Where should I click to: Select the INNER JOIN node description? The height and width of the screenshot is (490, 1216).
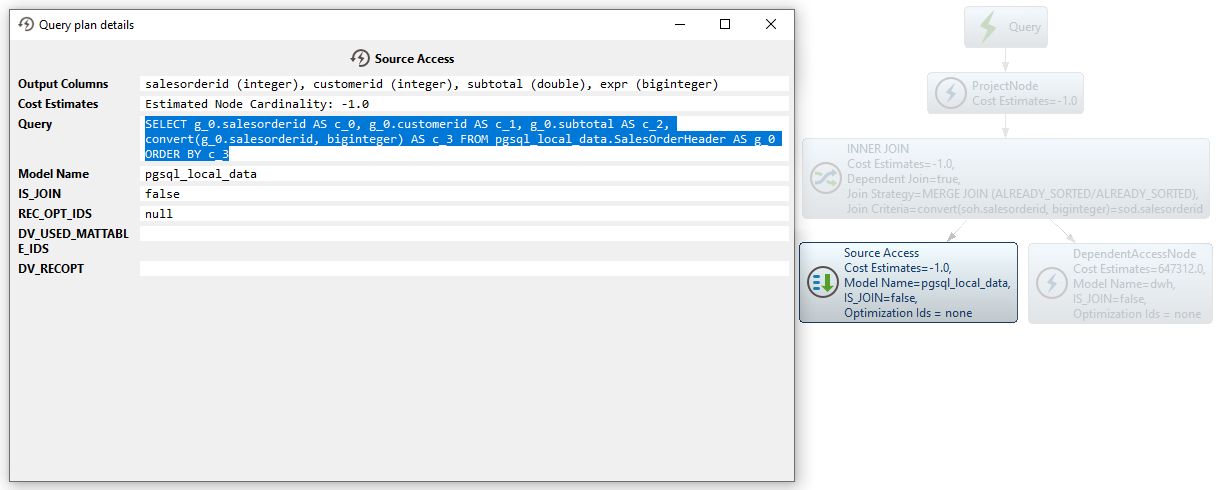tap(1022, 179)
